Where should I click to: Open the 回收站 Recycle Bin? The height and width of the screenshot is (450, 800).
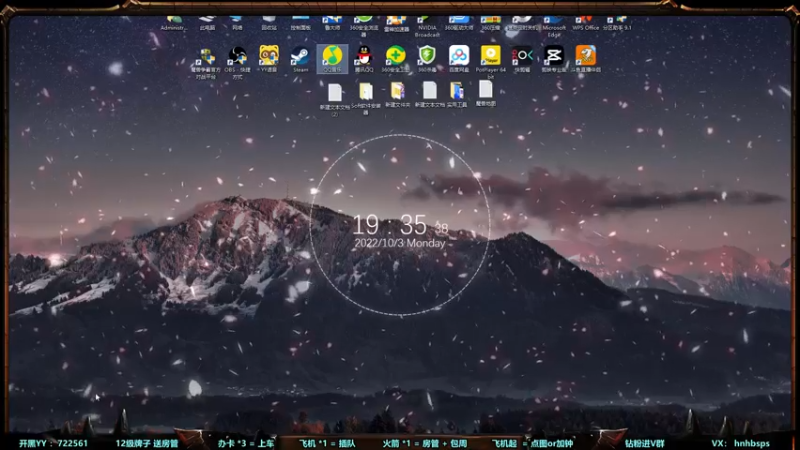tap(269, 23)
